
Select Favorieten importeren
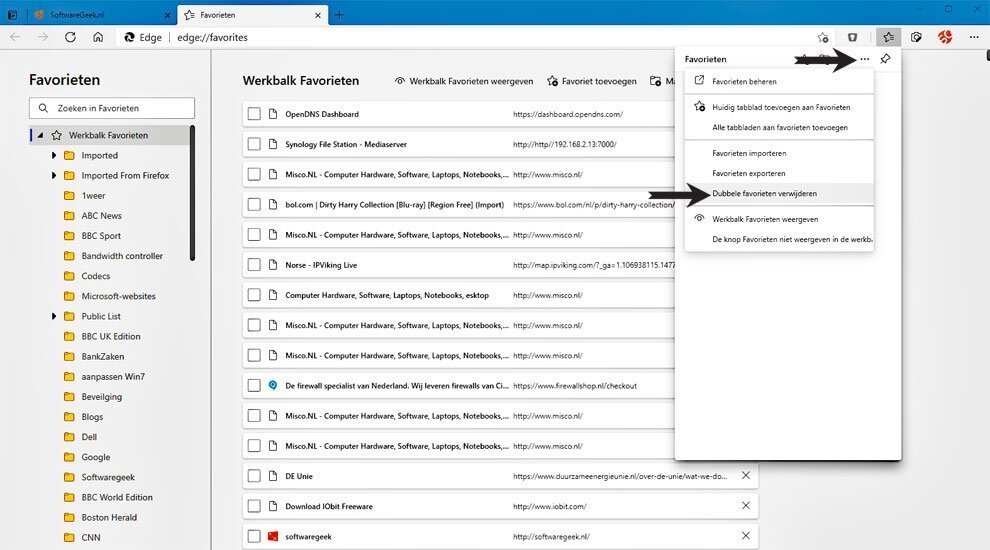coord(779,153)
